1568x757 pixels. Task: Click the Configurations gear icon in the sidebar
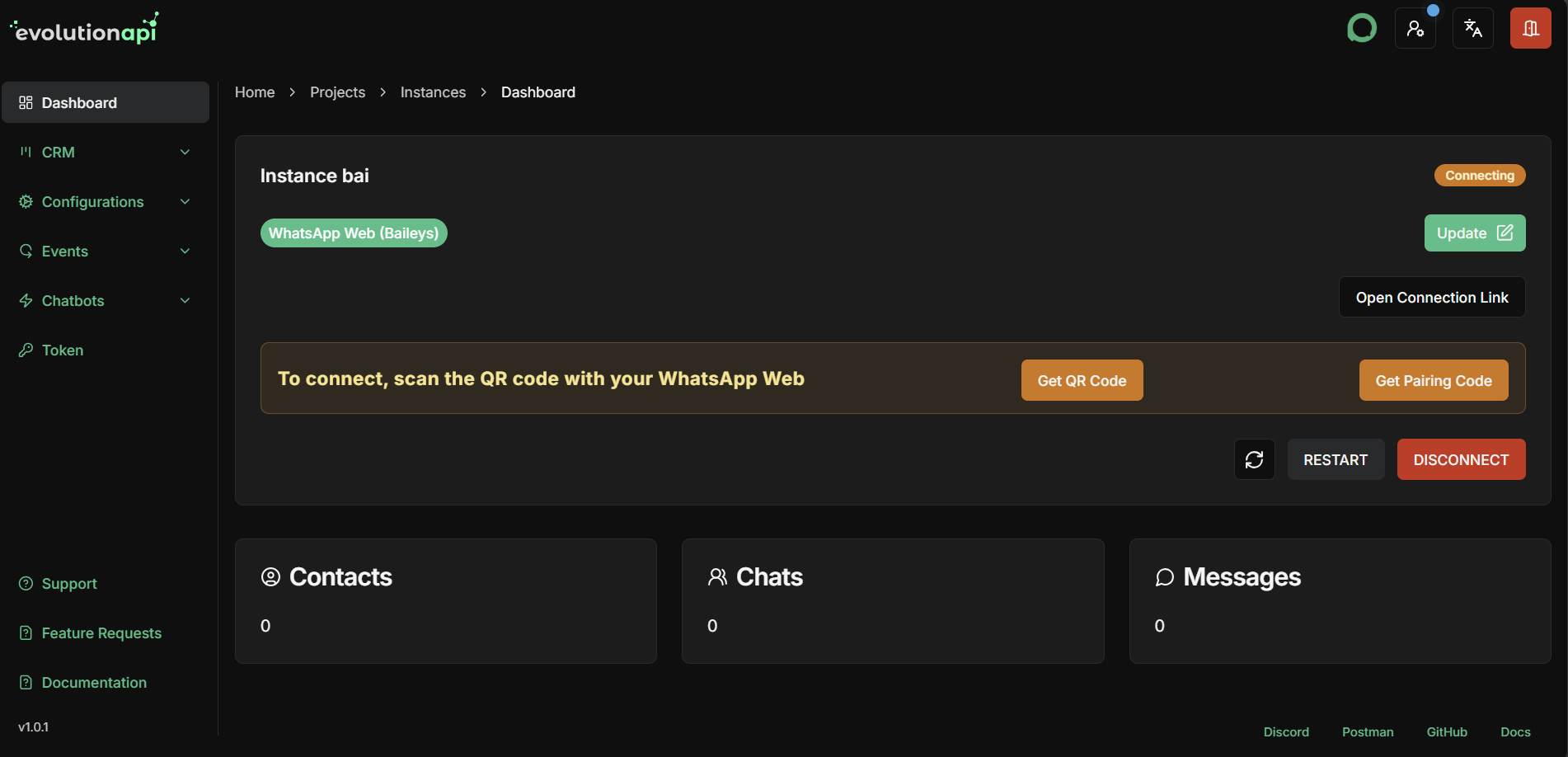coord(26,201)
